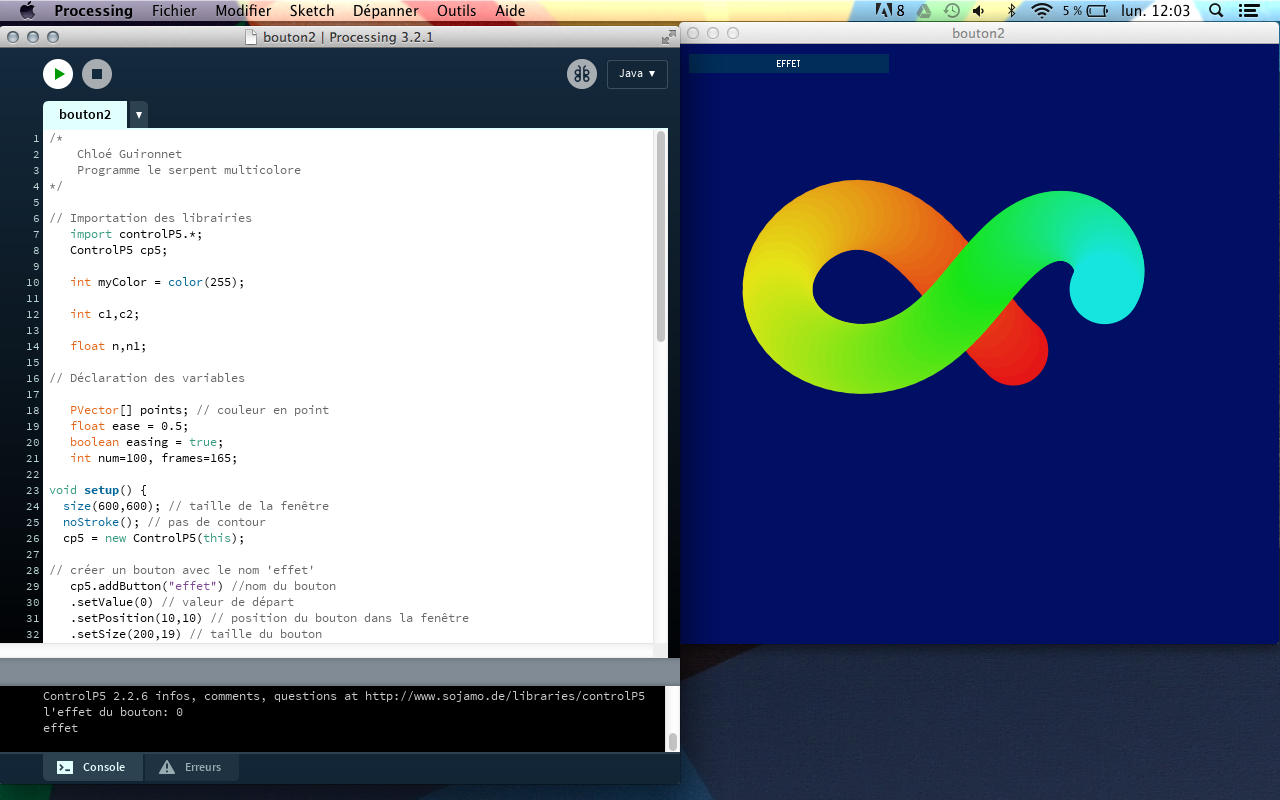The height and width of the screenshot is (800, 1280).
Task: Click the 'cp5.addButton("effet")' line
Action: [147, 586]
